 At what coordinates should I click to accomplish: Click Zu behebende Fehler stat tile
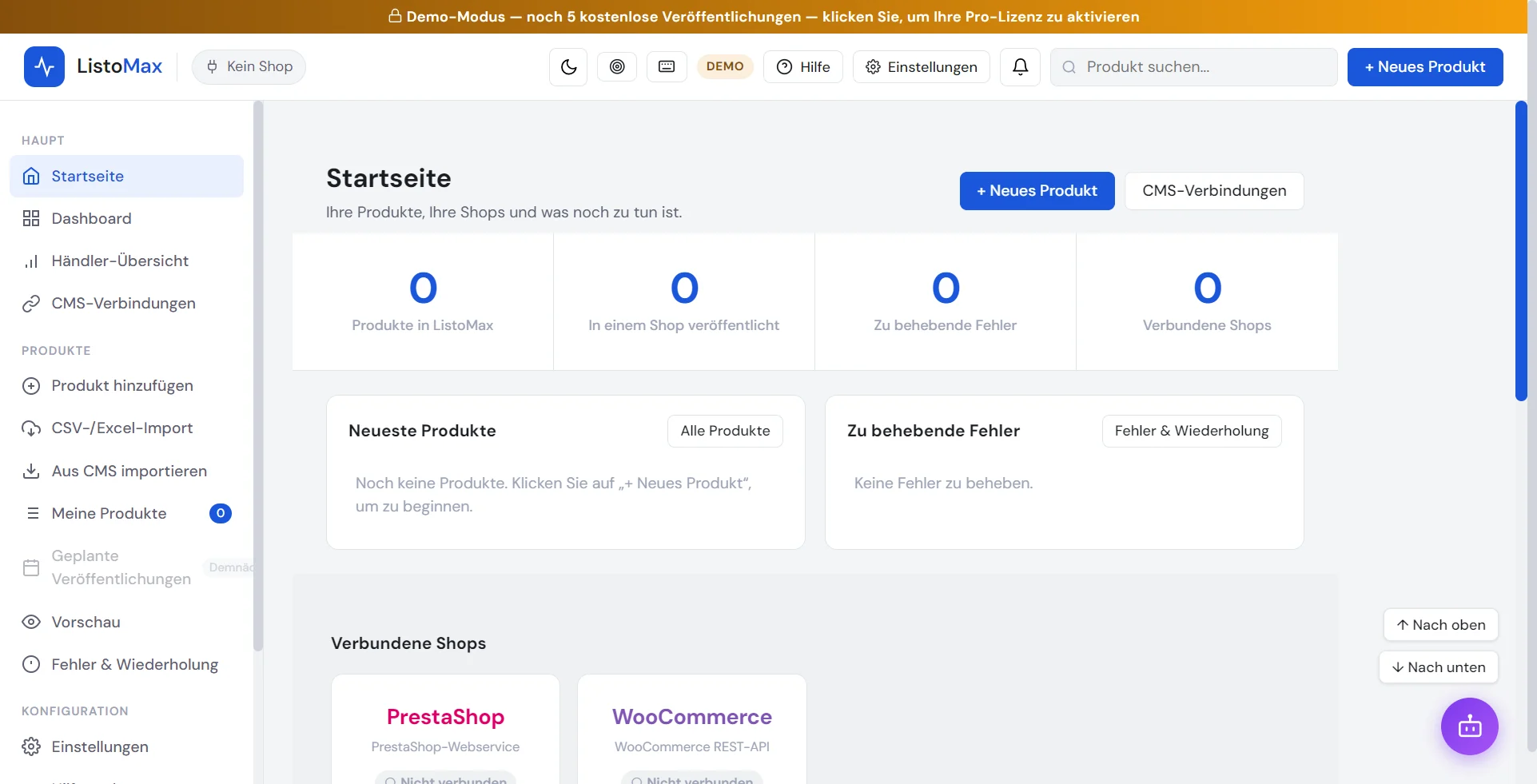click(x=946, y=302)
